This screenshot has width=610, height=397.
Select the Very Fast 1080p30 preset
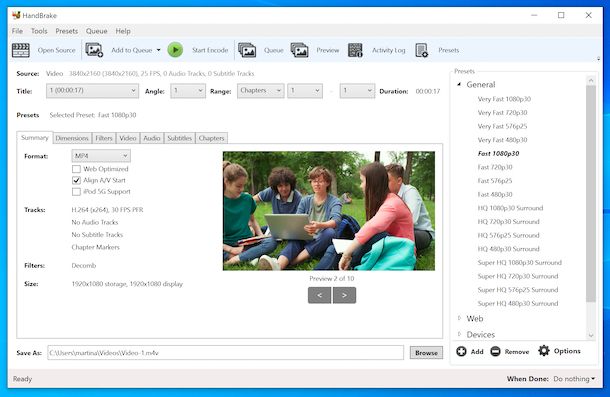pyautogui.click(x=504, y=99)
